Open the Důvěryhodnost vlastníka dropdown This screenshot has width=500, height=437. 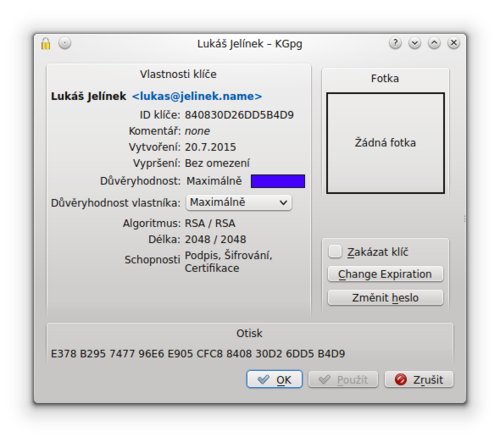239,202
